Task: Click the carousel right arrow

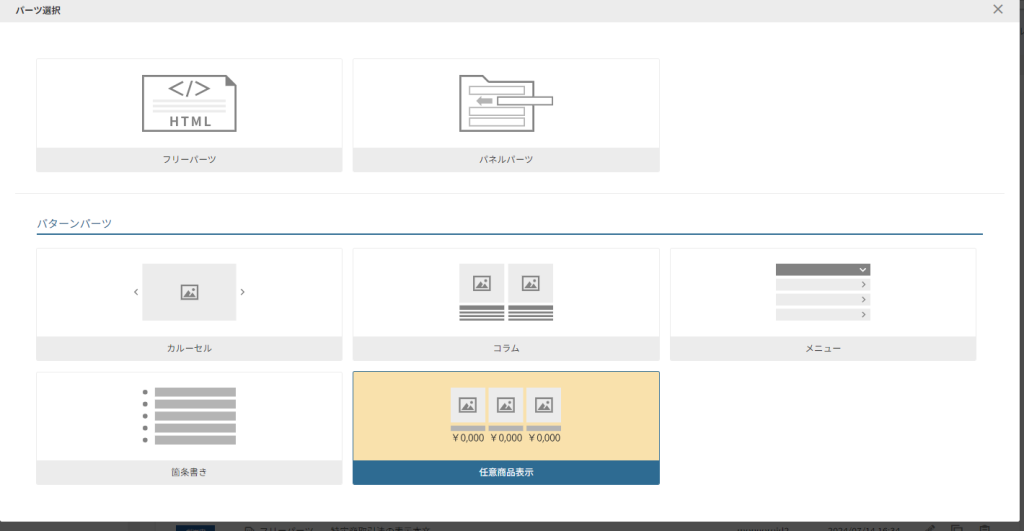Action: pos(242,292)
